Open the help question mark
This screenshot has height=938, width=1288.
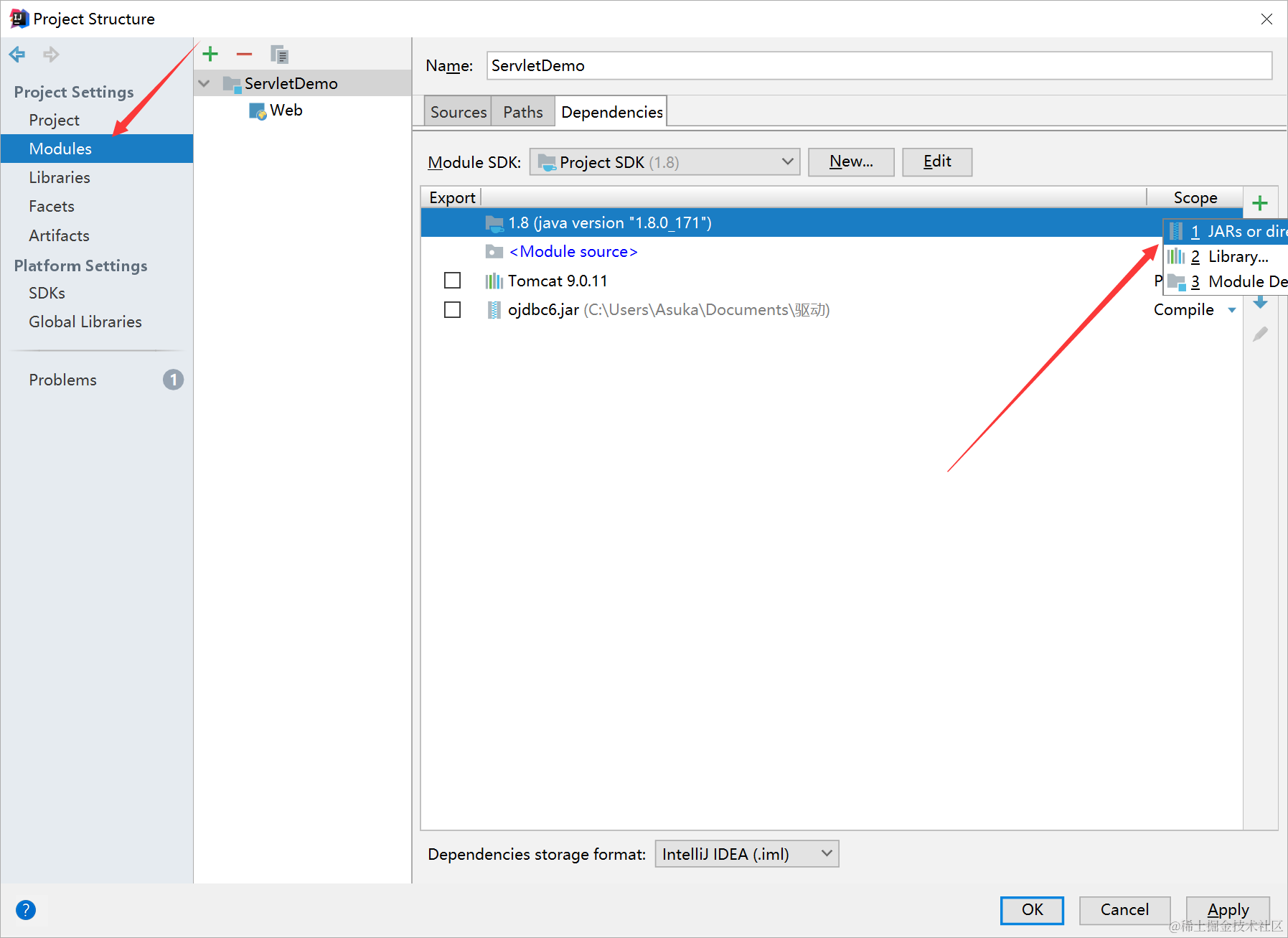[x=25, y=910]
